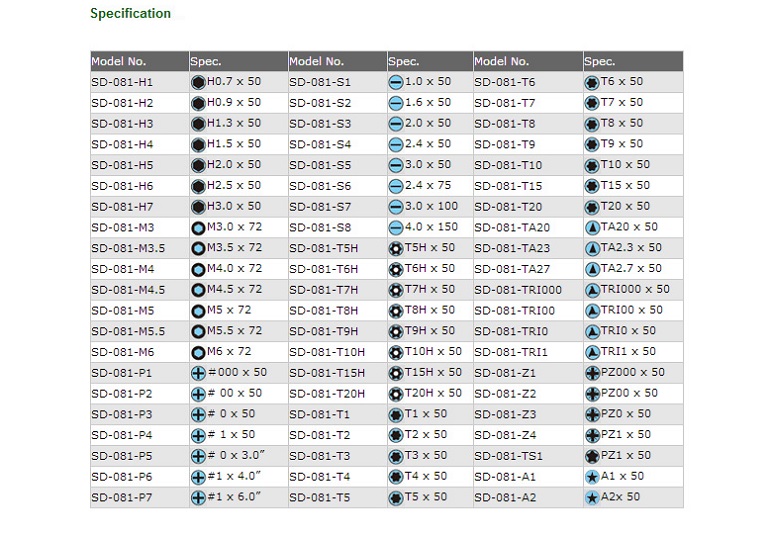Click the nut driver icon next to M4.5 x 72
This screenshot has height=540, width=770.
[198, 290]
